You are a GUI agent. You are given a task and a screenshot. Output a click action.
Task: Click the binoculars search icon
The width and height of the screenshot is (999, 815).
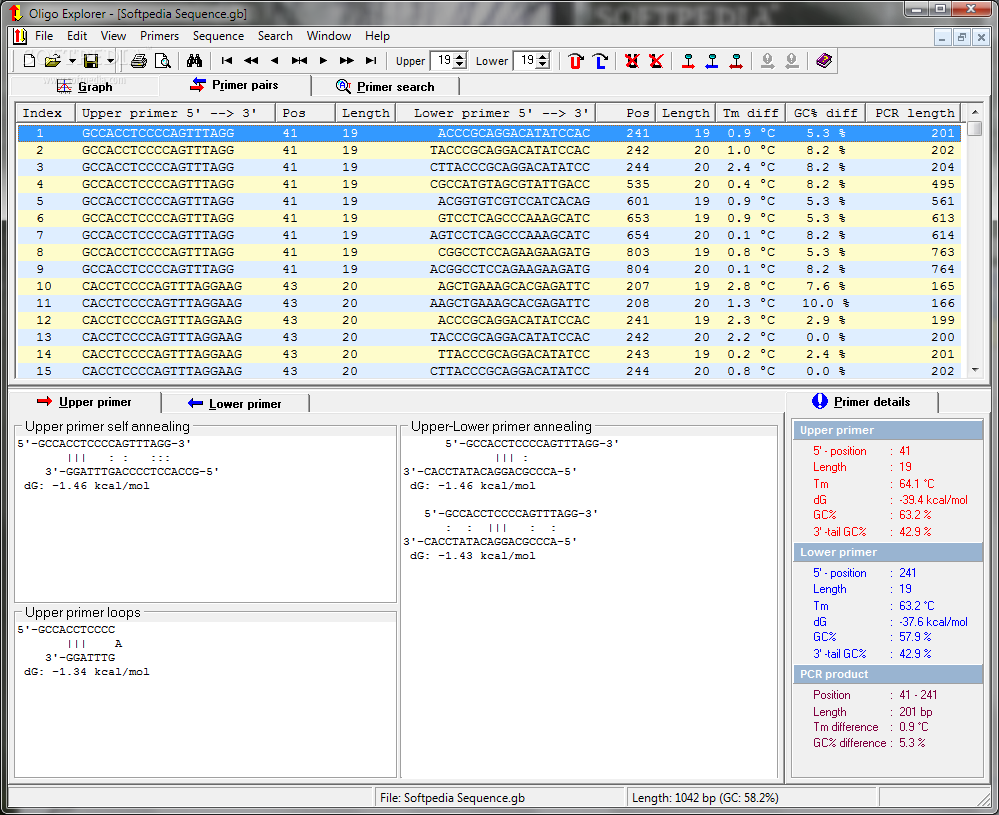[x=194, y=61]
